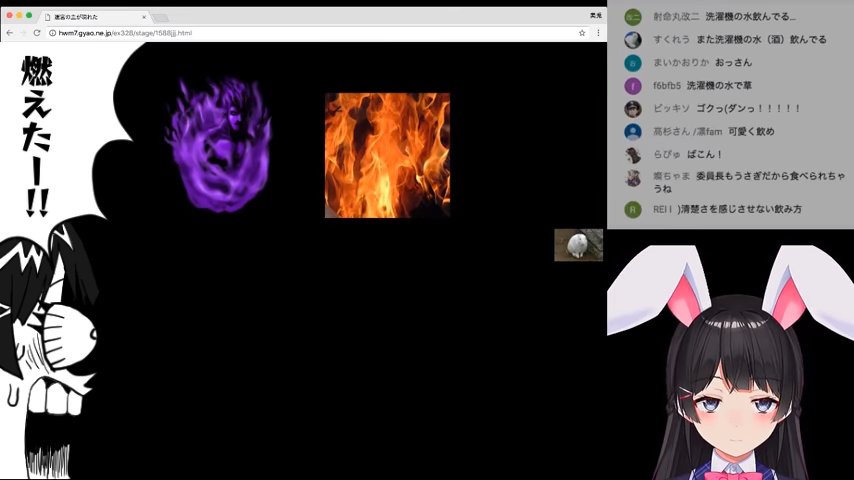Go back with the browser back arrow

point(9,33)
